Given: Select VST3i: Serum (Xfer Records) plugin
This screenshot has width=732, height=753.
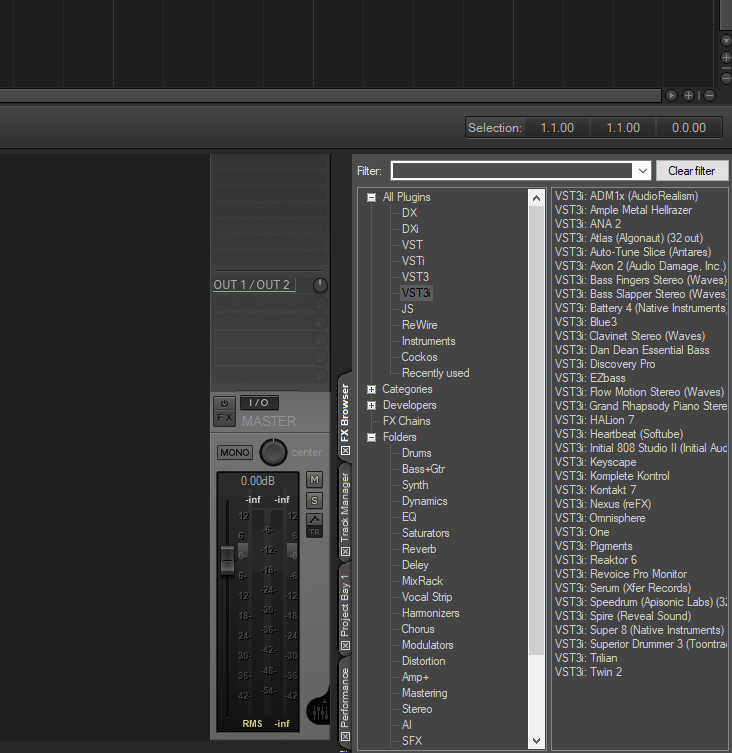Looking at the screenshot, I should (x=623, y=588).
